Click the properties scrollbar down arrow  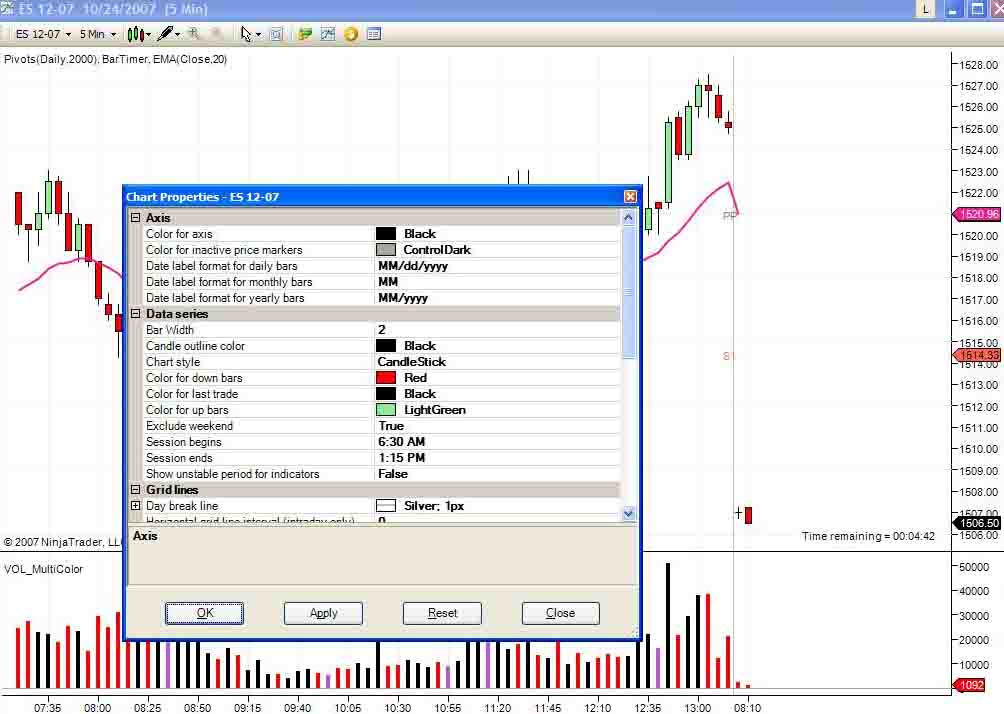(x=628, y=513)
